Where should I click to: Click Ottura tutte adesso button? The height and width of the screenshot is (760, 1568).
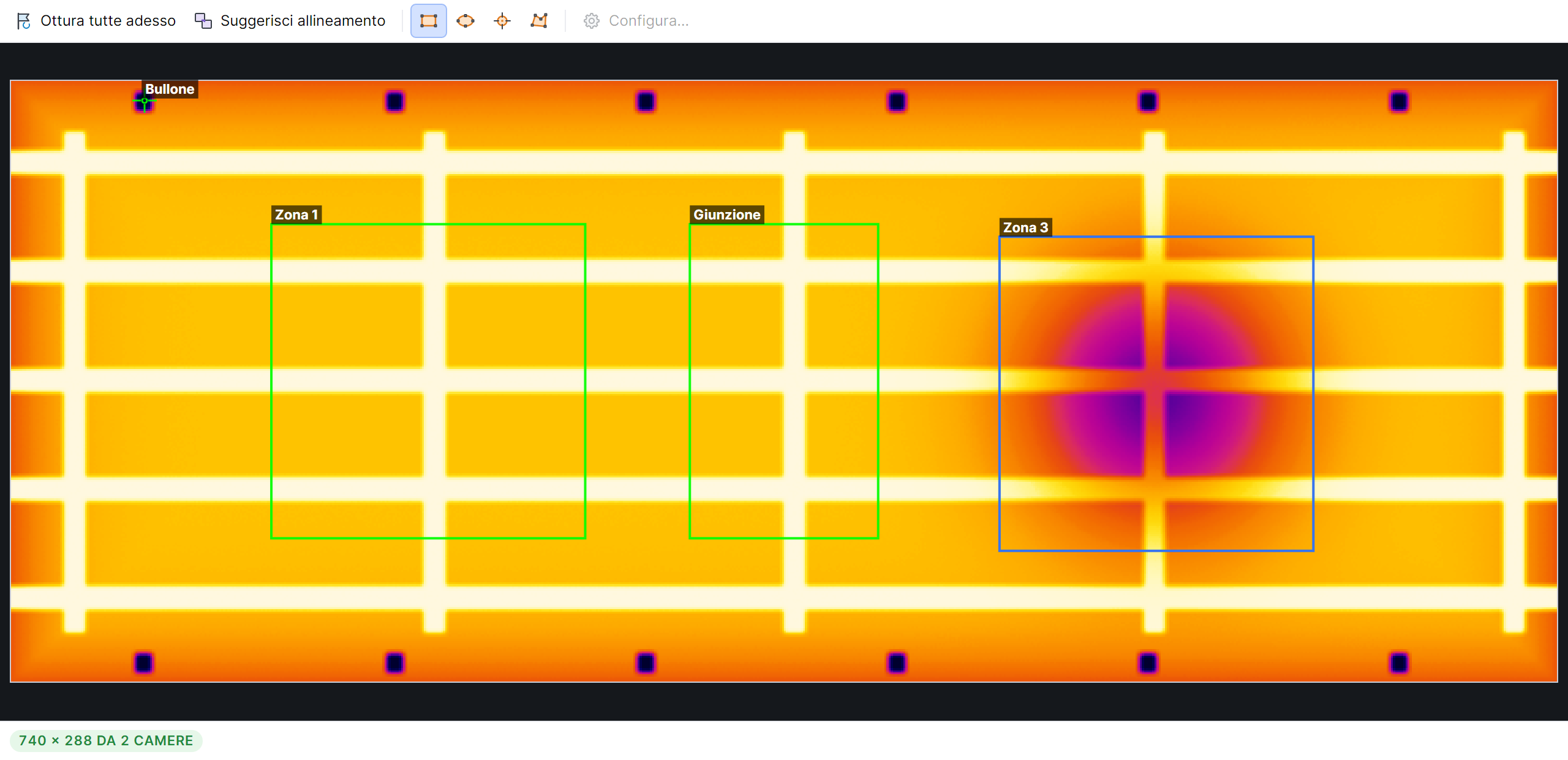[x=96, y=21]
